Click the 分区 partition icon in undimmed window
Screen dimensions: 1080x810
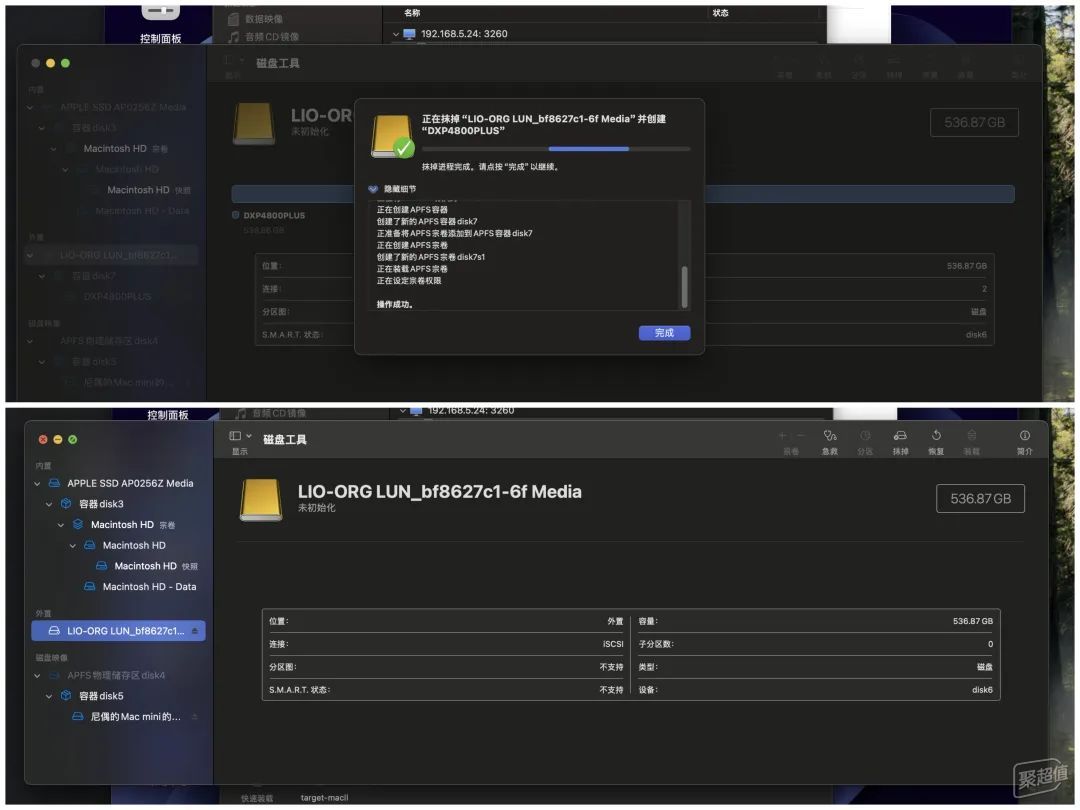pyautogui.click(x=865, y=435)
